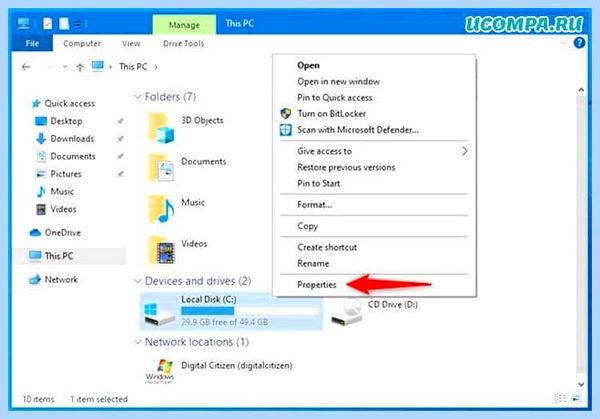Select Quick access in the navigation pane

(69, 103)
